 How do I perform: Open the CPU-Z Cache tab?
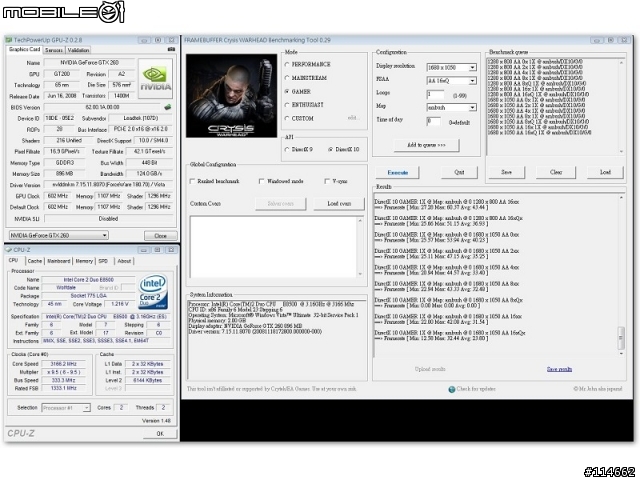(35, 261)
